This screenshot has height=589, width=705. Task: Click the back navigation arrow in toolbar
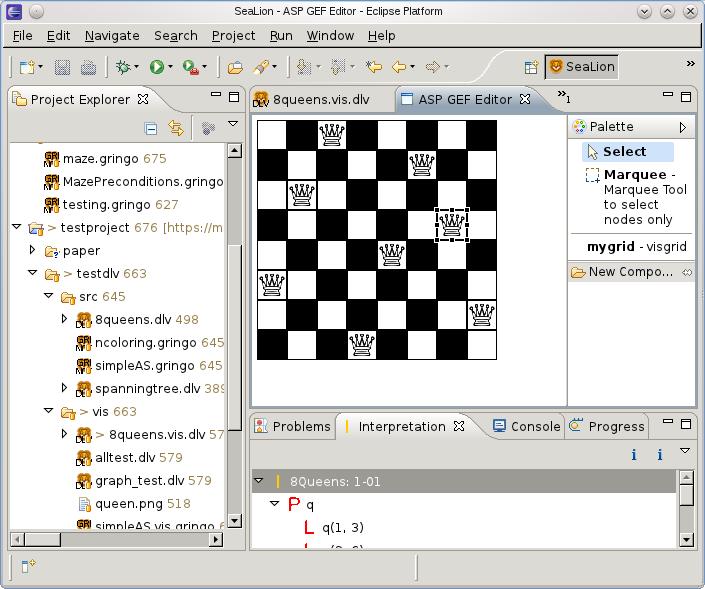[x=399, y=68]
